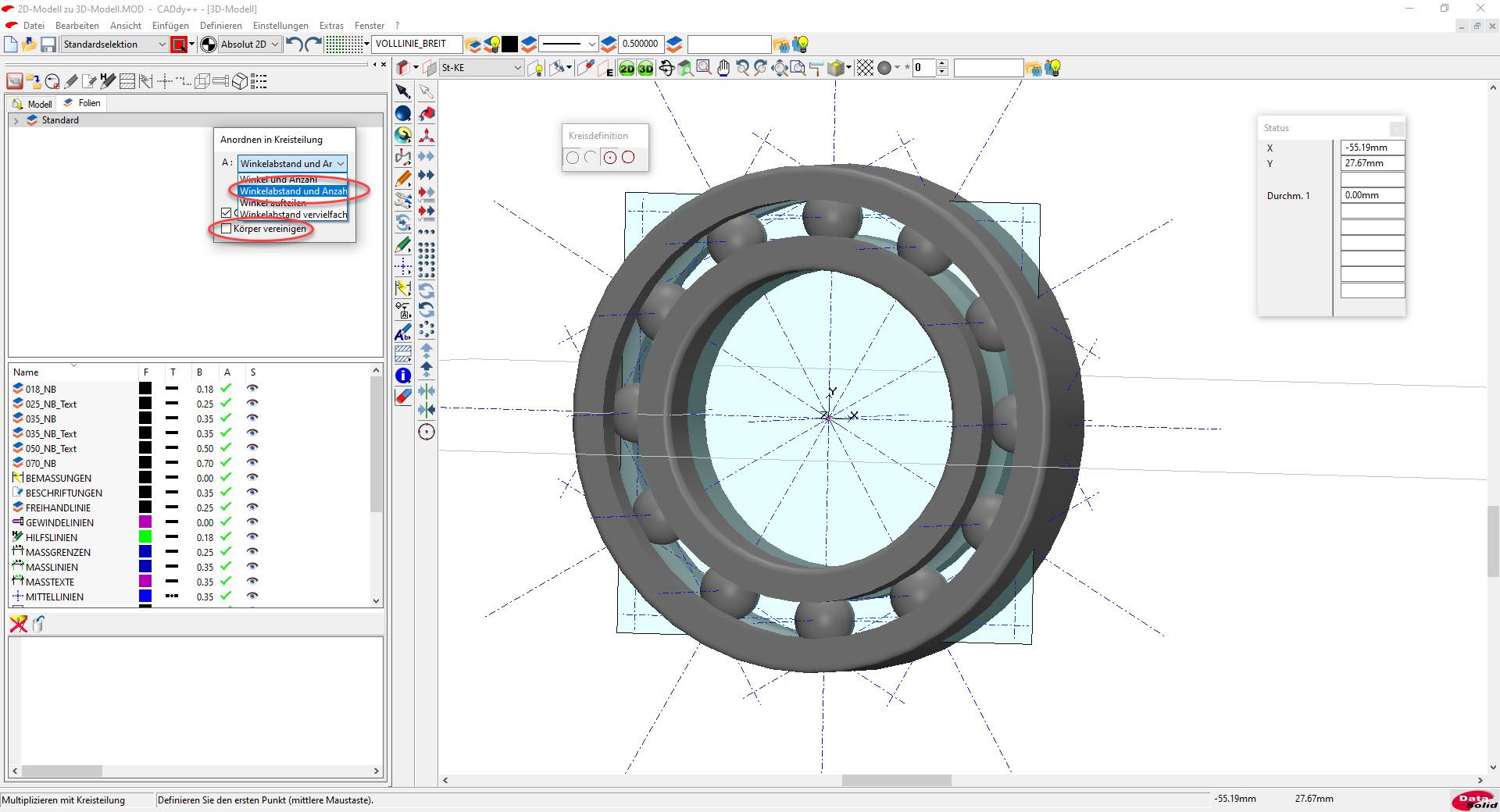Click the green HILFSLINIEN color swatch
The width and height of the screenshot is (1500, 812).
point(145,537)
